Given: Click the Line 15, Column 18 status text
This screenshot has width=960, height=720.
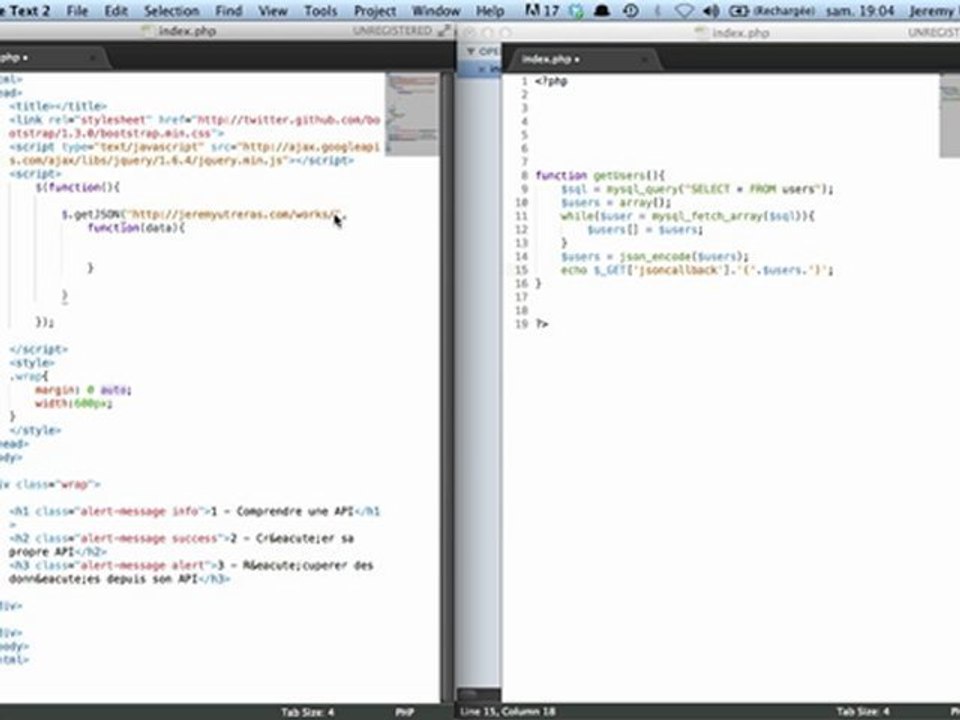Looking at the screenshot, I should (x=508, y=711).
